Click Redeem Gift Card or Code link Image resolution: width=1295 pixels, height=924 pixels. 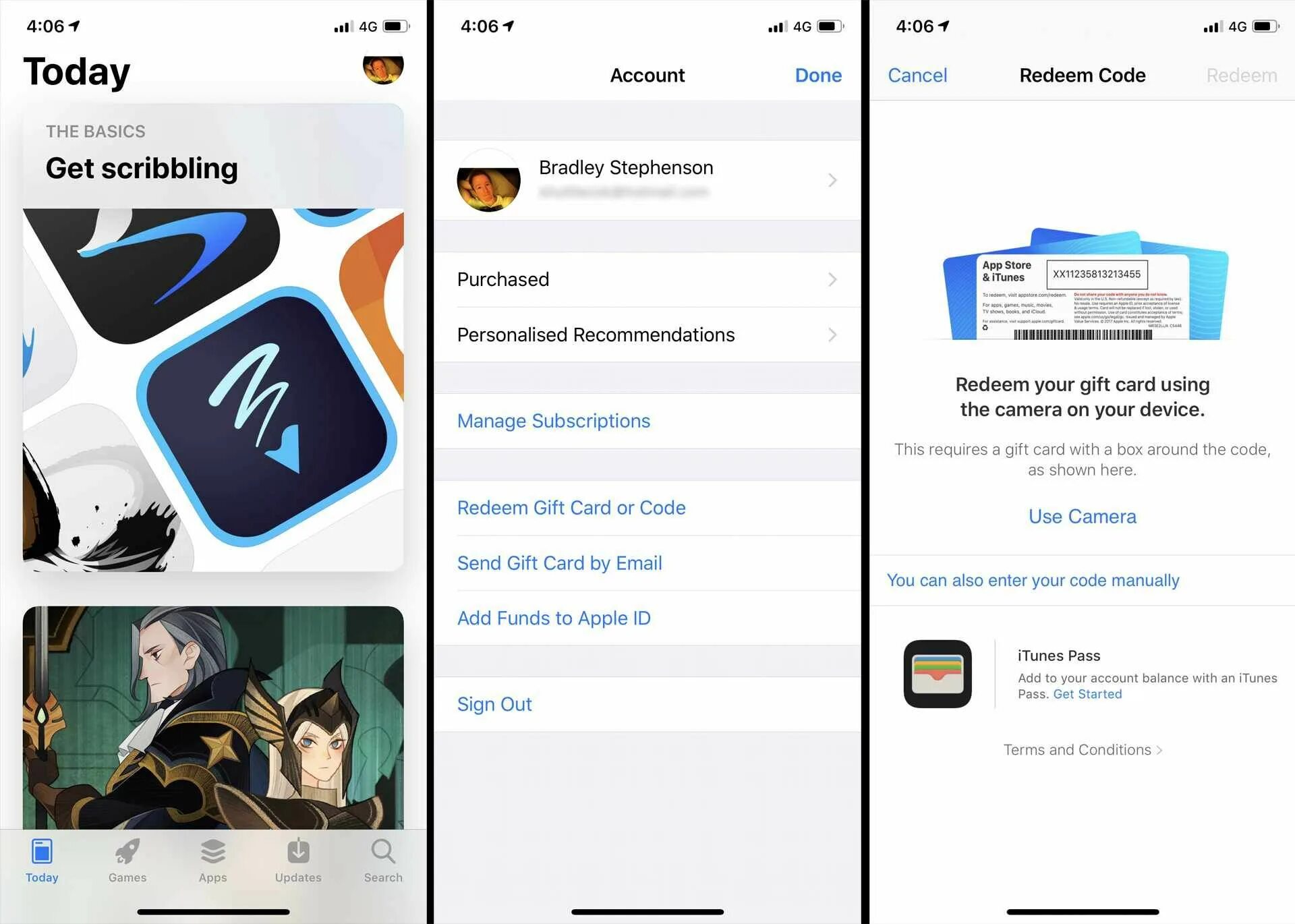[x=570, y=507]
